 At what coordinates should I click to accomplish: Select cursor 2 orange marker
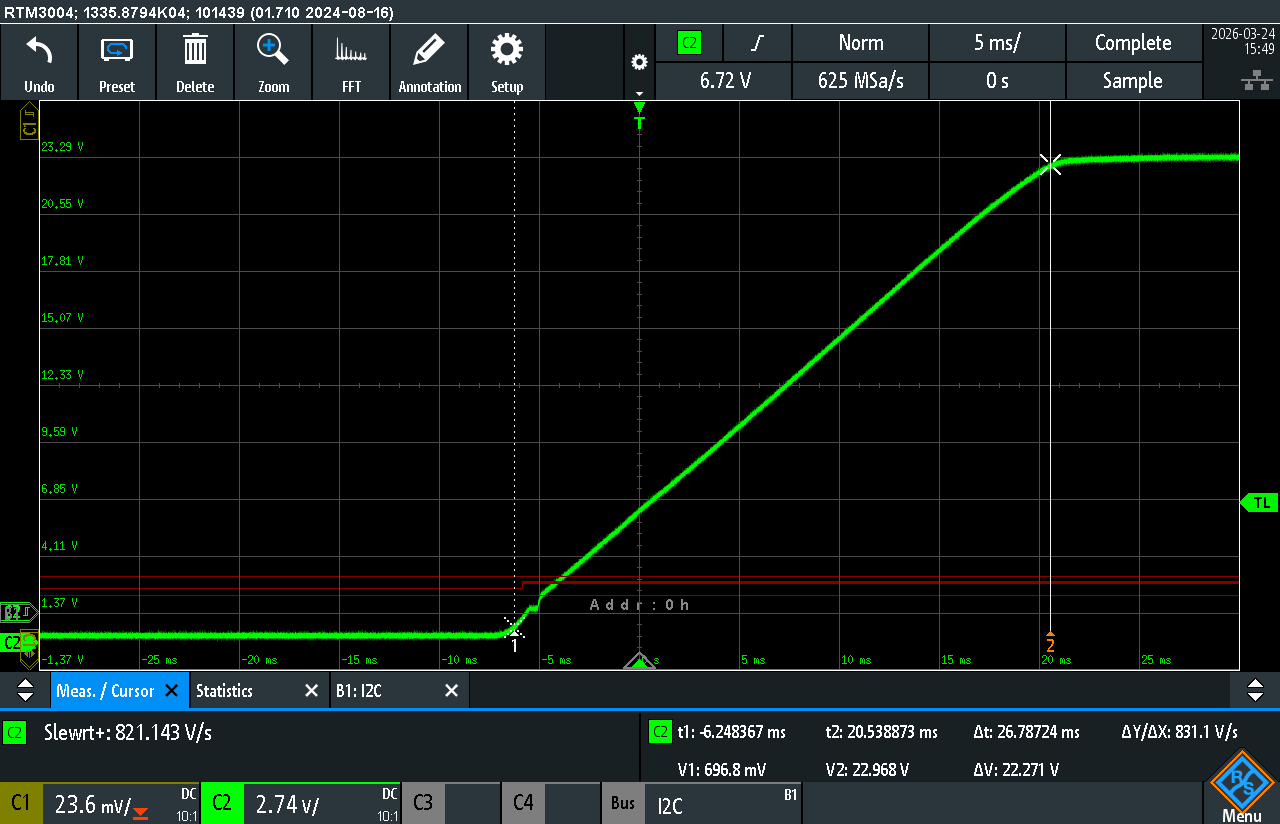pyautogui.click(x=1050, y=643)
